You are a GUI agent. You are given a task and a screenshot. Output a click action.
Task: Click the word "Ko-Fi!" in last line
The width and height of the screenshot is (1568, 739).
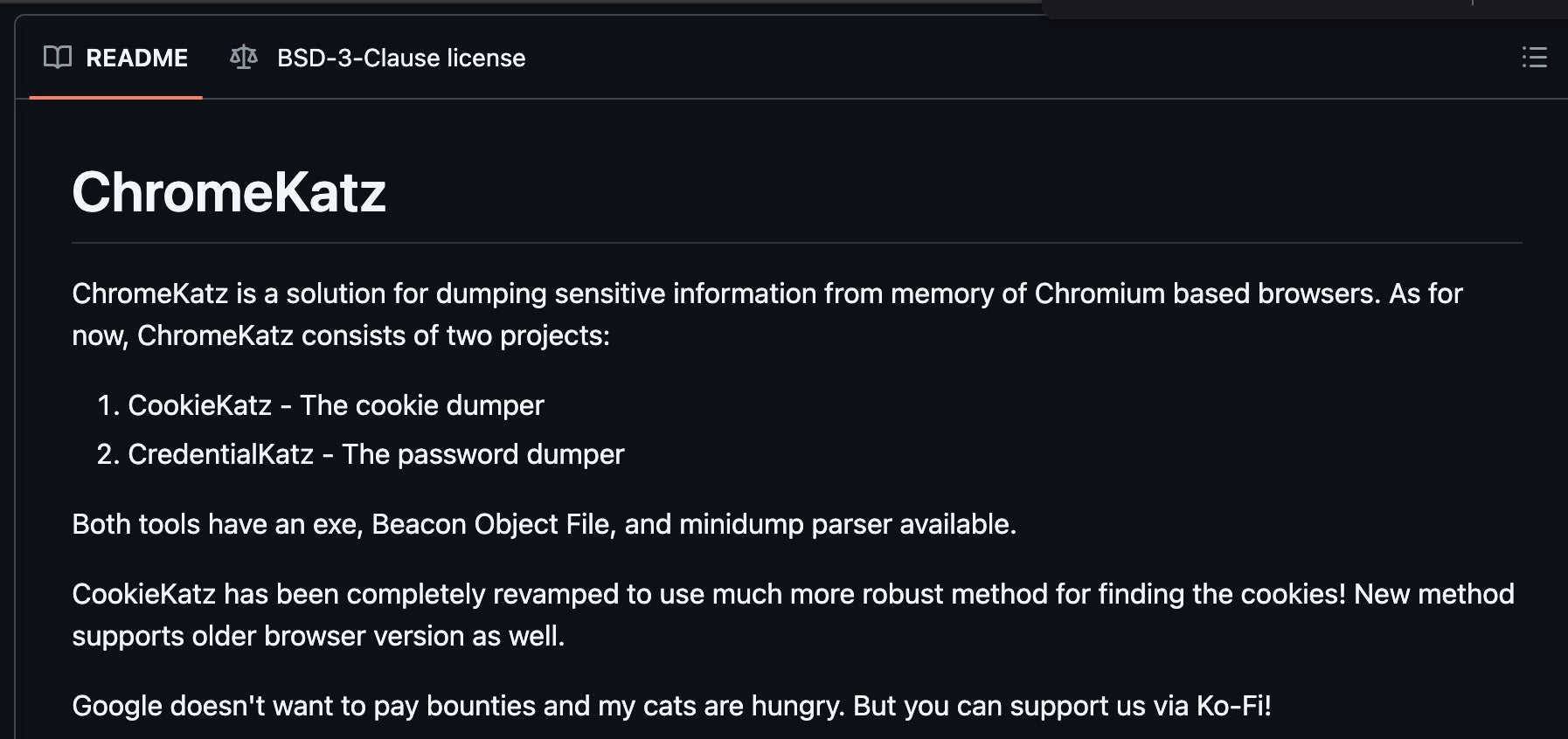point(1233,706)
